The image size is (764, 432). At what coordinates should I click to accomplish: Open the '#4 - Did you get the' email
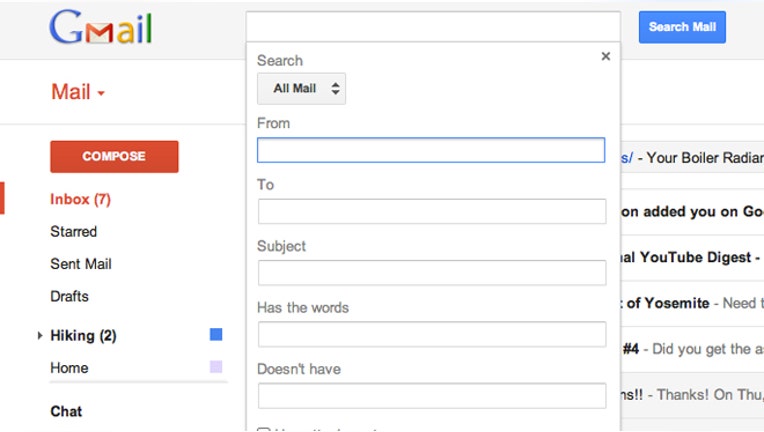(x=692, y=349)
